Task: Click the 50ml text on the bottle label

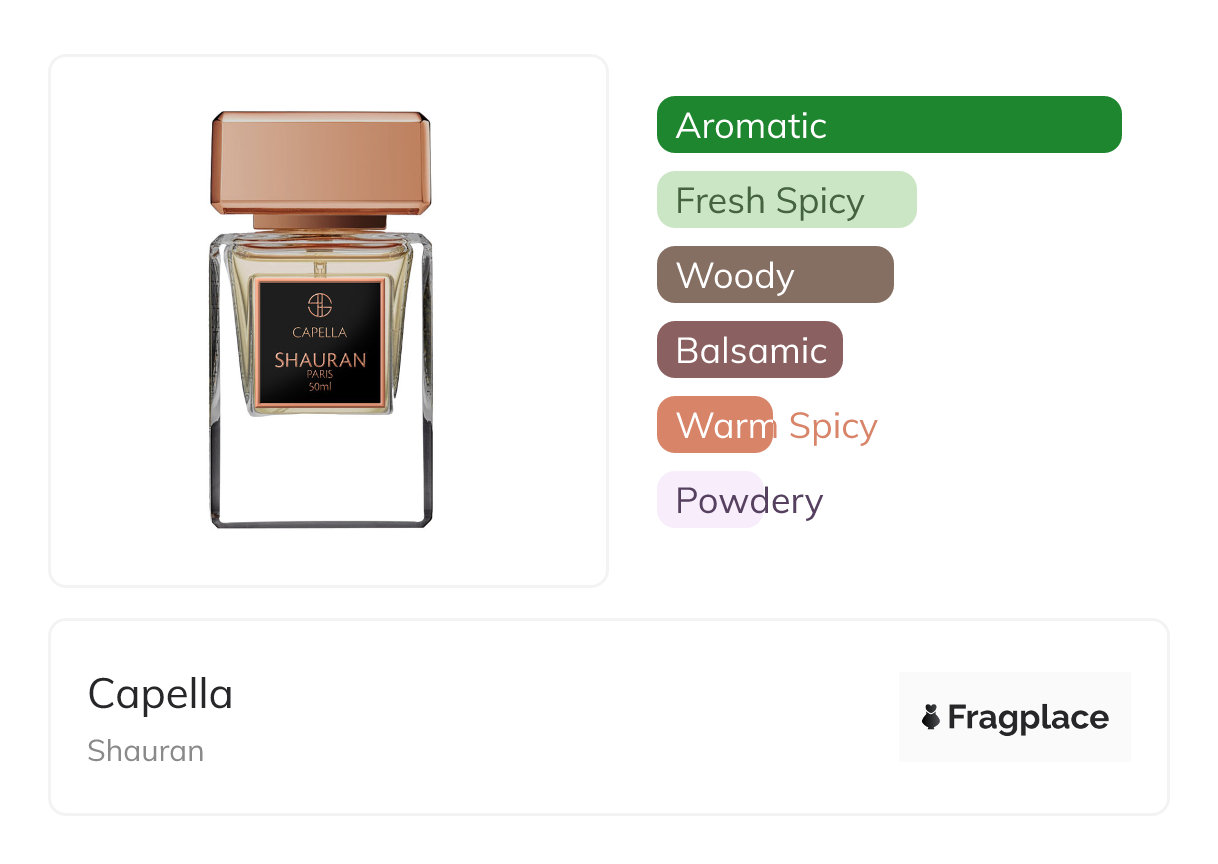Action: 320,387
